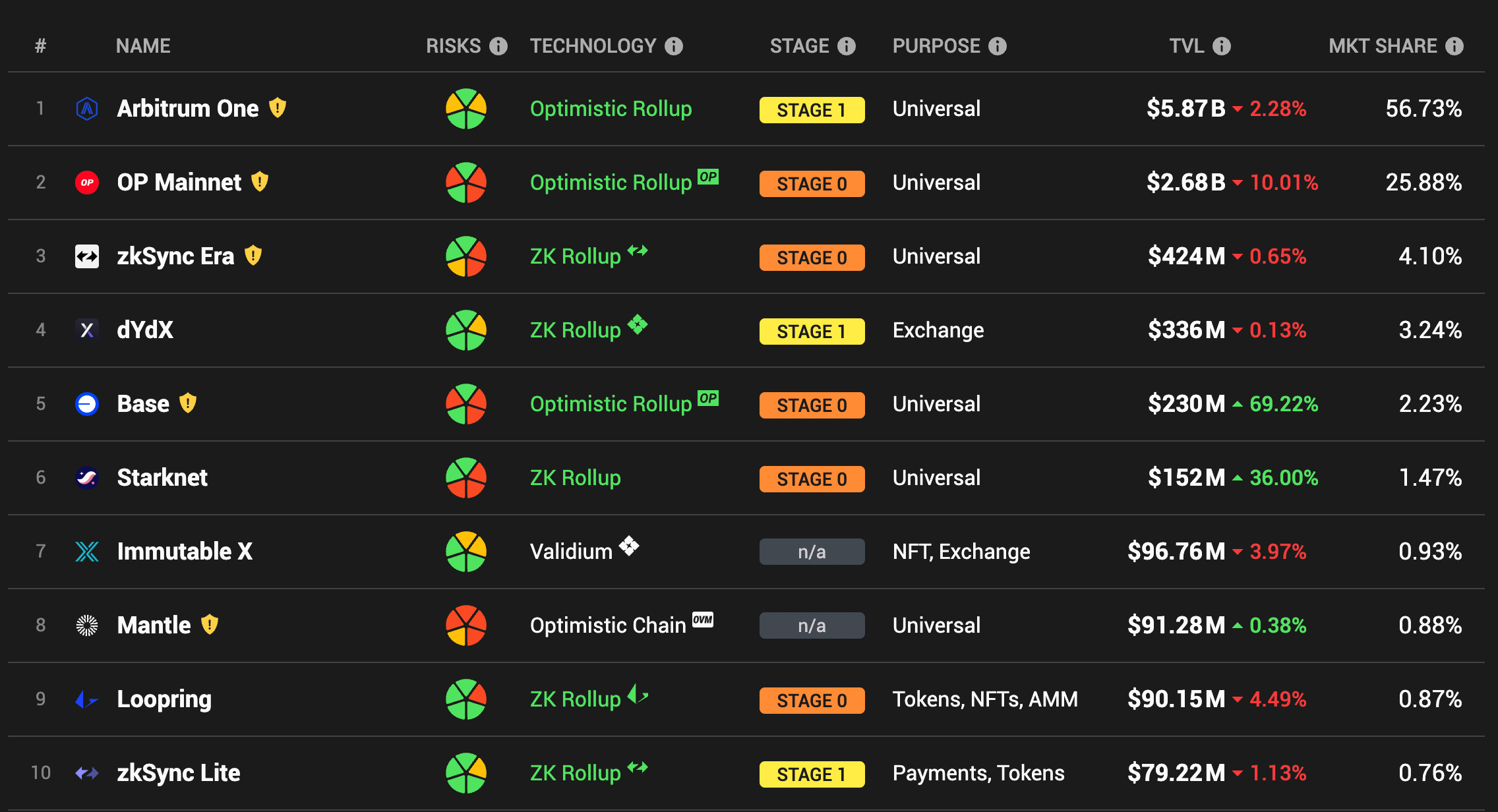
Task: Click Mantle's yellow warning shield icon
Action: tap(210, 624)
